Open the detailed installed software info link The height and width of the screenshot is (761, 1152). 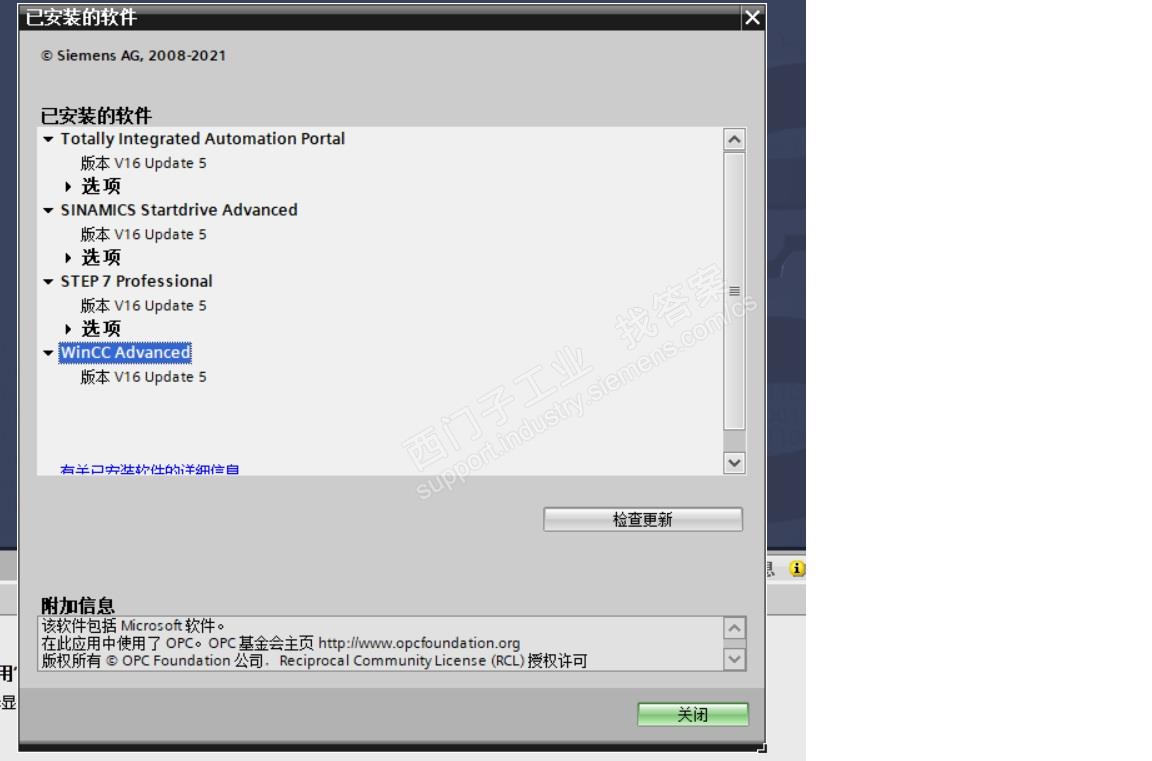(x=150, y=469)
